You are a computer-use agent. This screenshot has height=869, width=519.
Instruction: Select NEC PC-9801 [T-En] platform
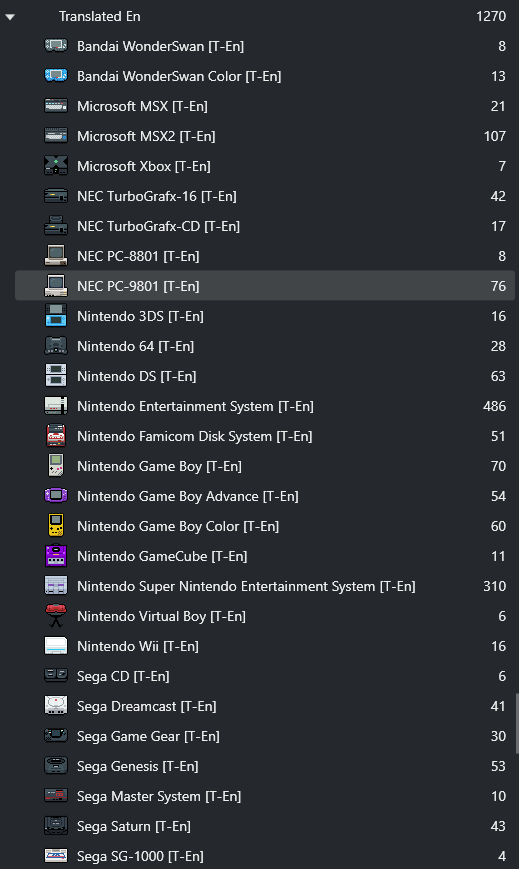tap(264, 286)
